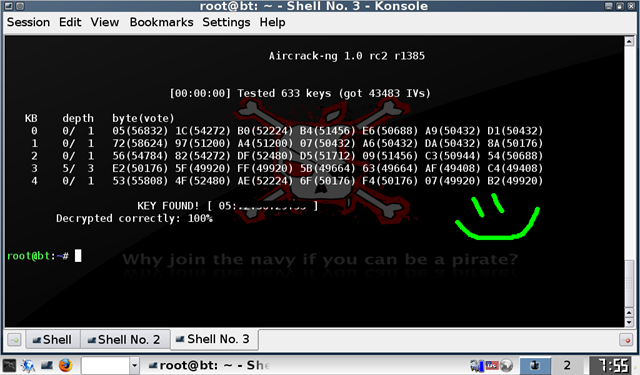Image resolution: width=640 pixels, height=375 pixels.
Task: Click the globe tray icon beside keyboard flag
Action: click(507, 365)
